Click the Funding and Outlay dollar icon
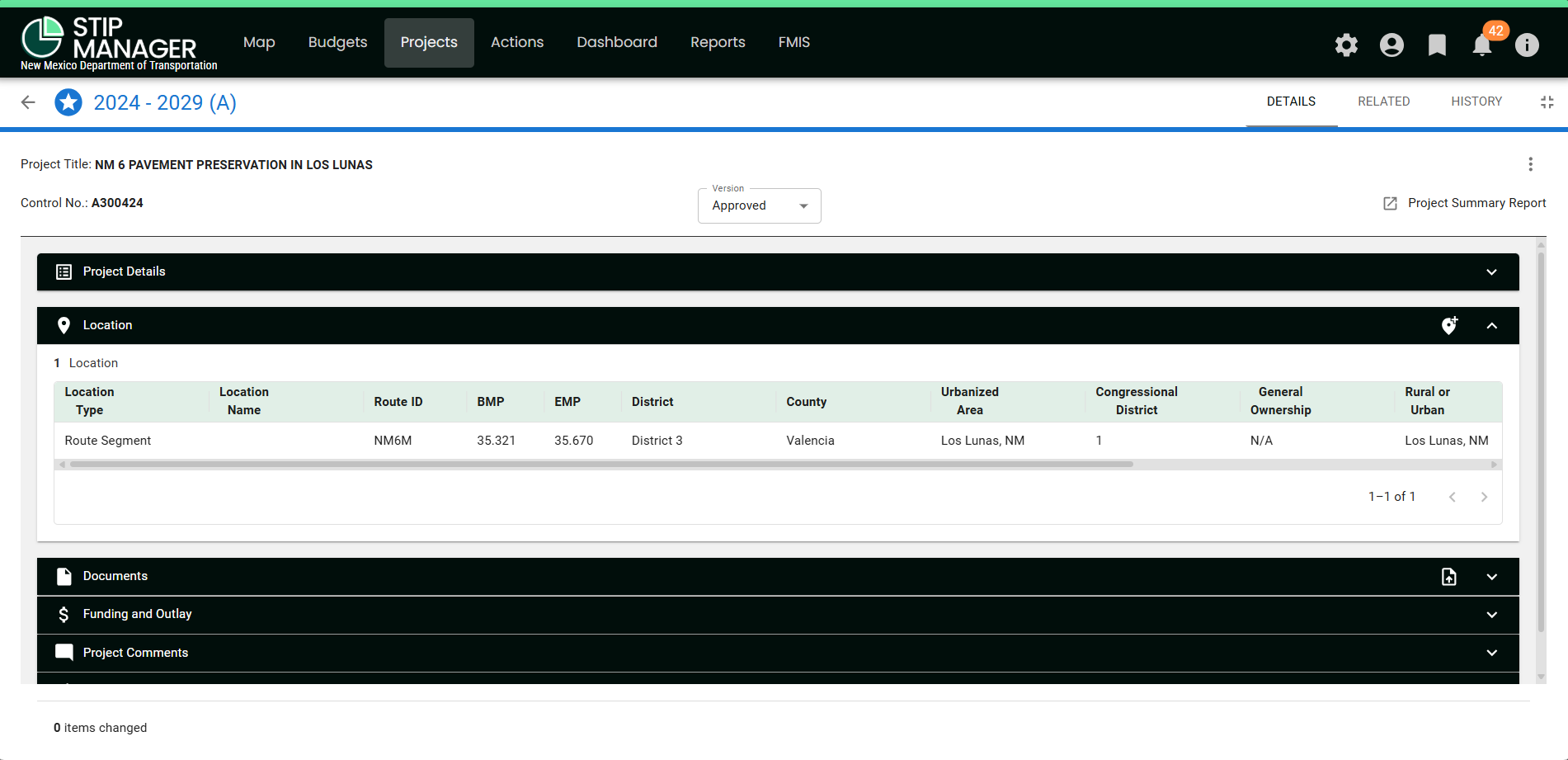 [x=64, y=615]
